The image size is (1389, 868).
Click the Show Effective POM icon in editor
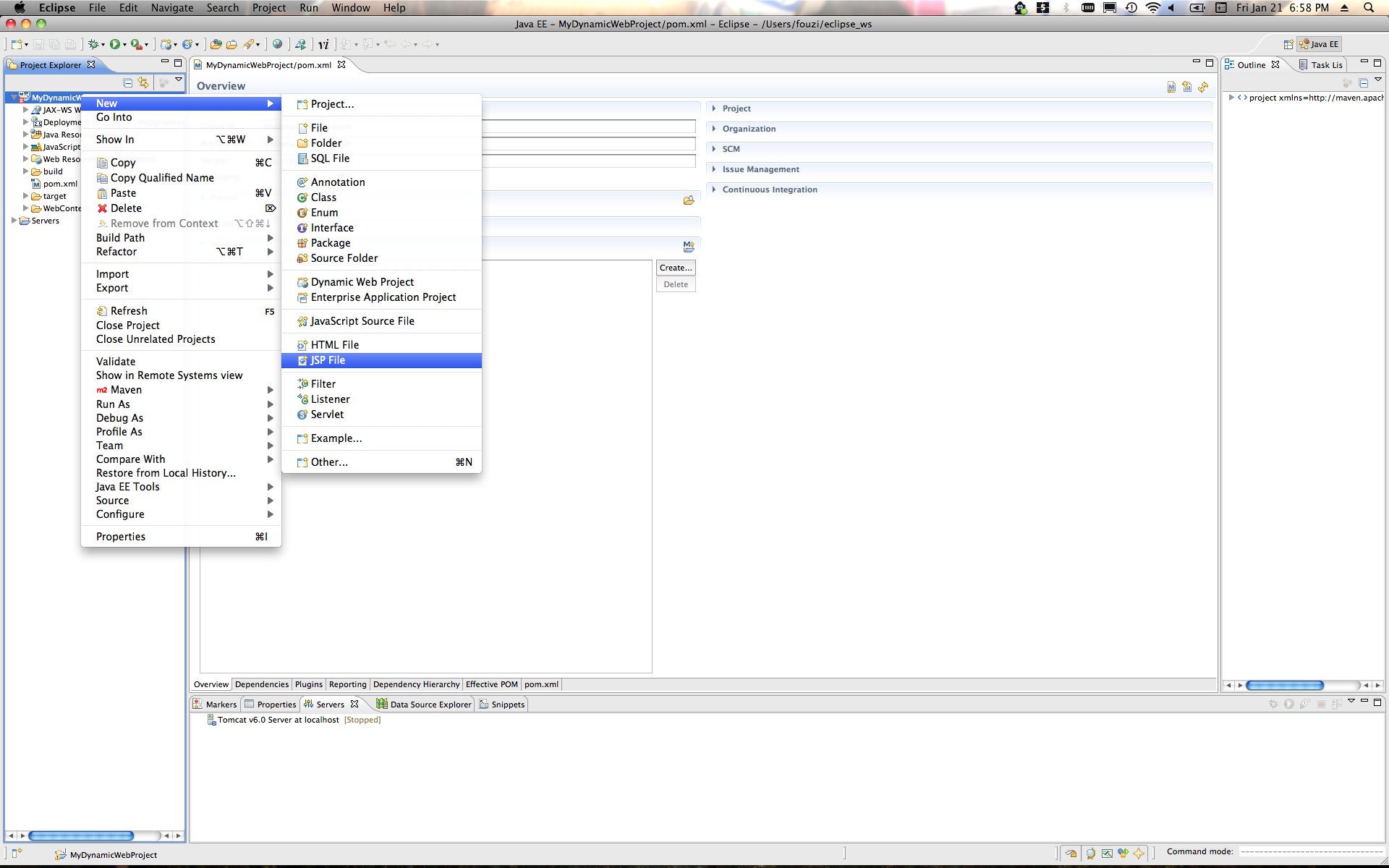coord(1171,87)
